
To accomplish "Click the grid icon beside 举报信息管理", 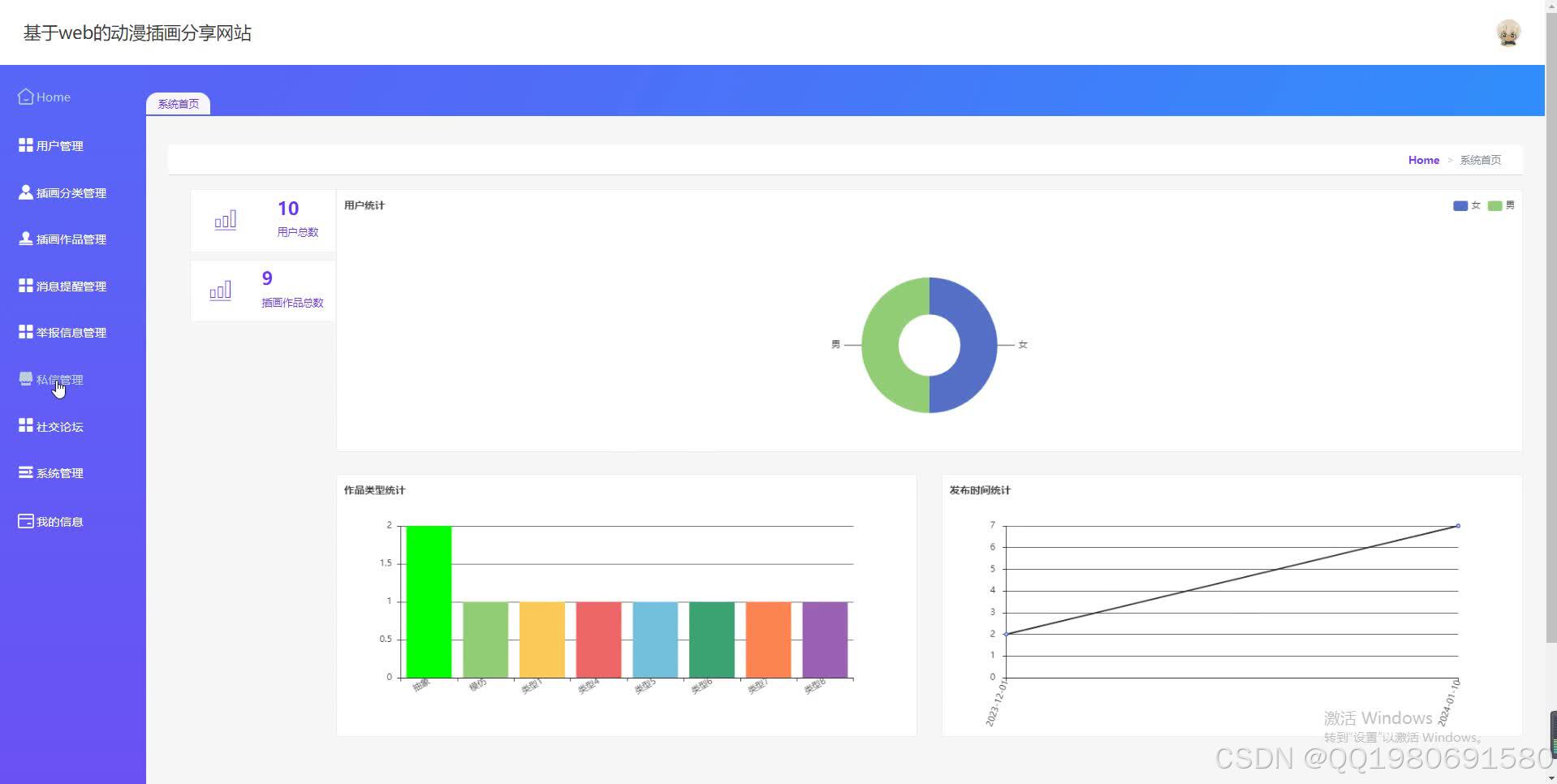I will [26, 332].
